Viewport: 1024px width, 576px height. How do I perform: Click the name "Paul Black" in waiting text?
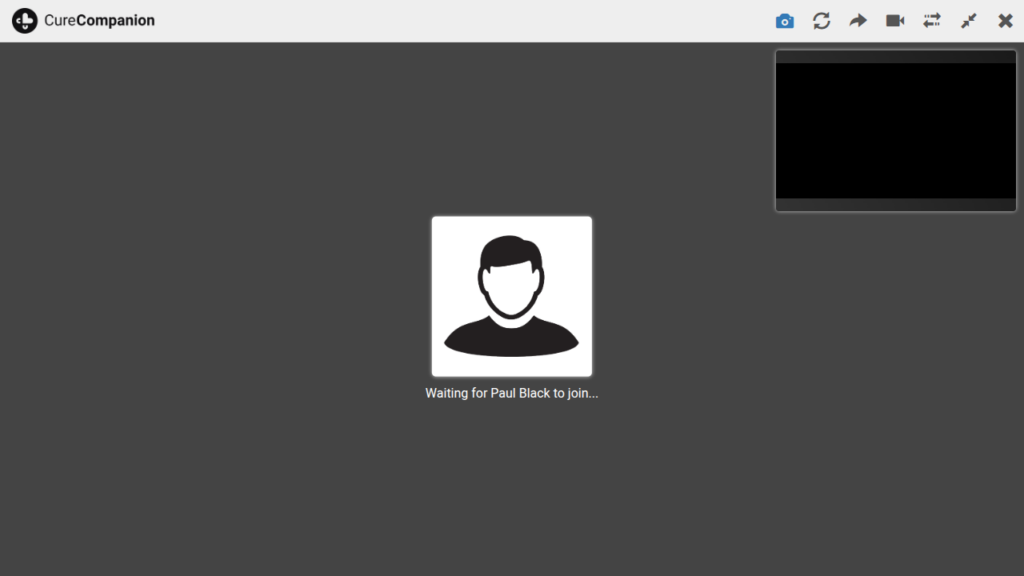(520, 393)
